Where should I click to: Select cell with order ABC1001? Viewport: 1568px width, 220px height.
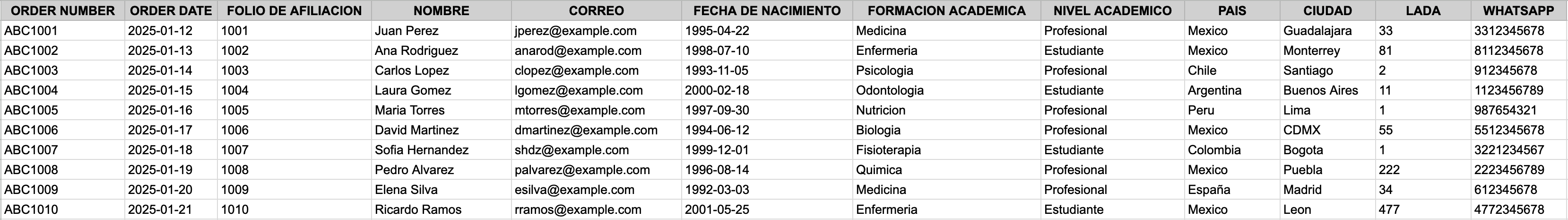pos(31,31)
